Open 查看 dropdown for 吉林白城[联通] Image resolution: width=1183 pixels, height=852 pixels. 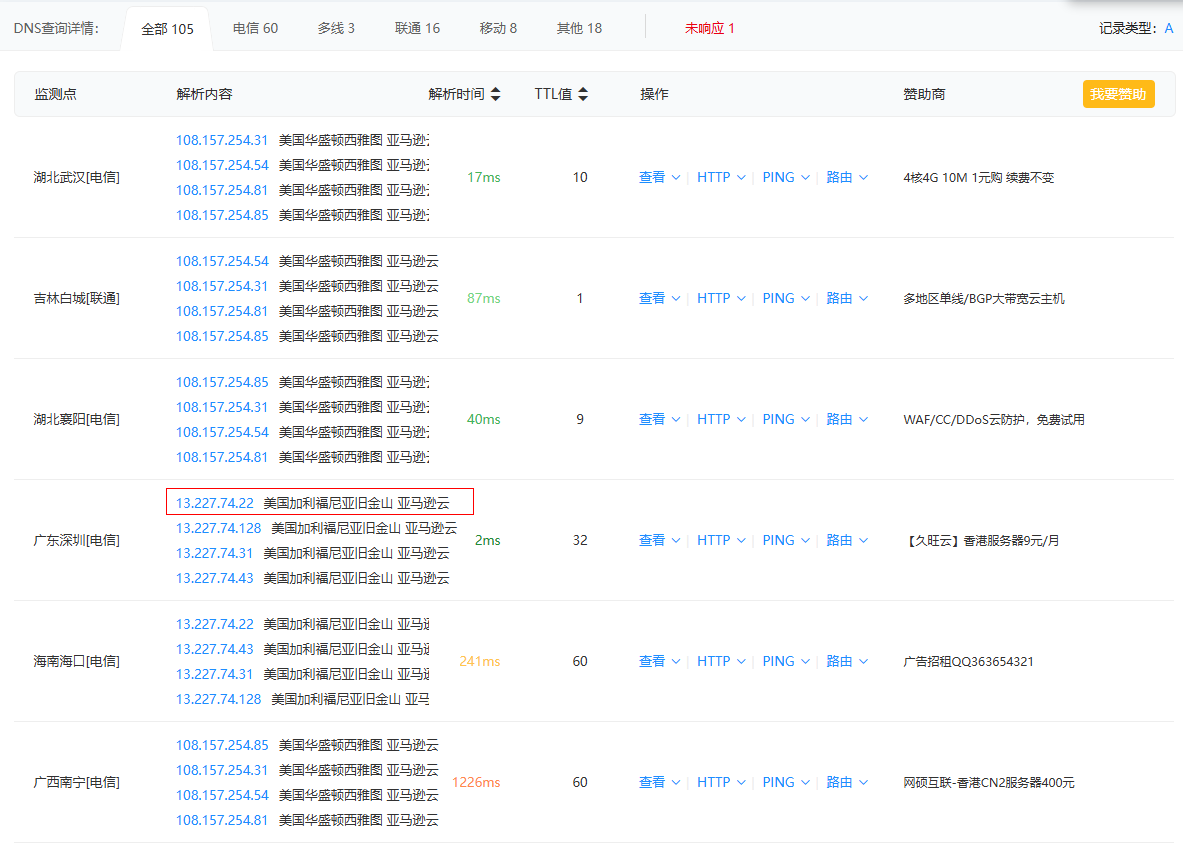(x=659, y=298)
